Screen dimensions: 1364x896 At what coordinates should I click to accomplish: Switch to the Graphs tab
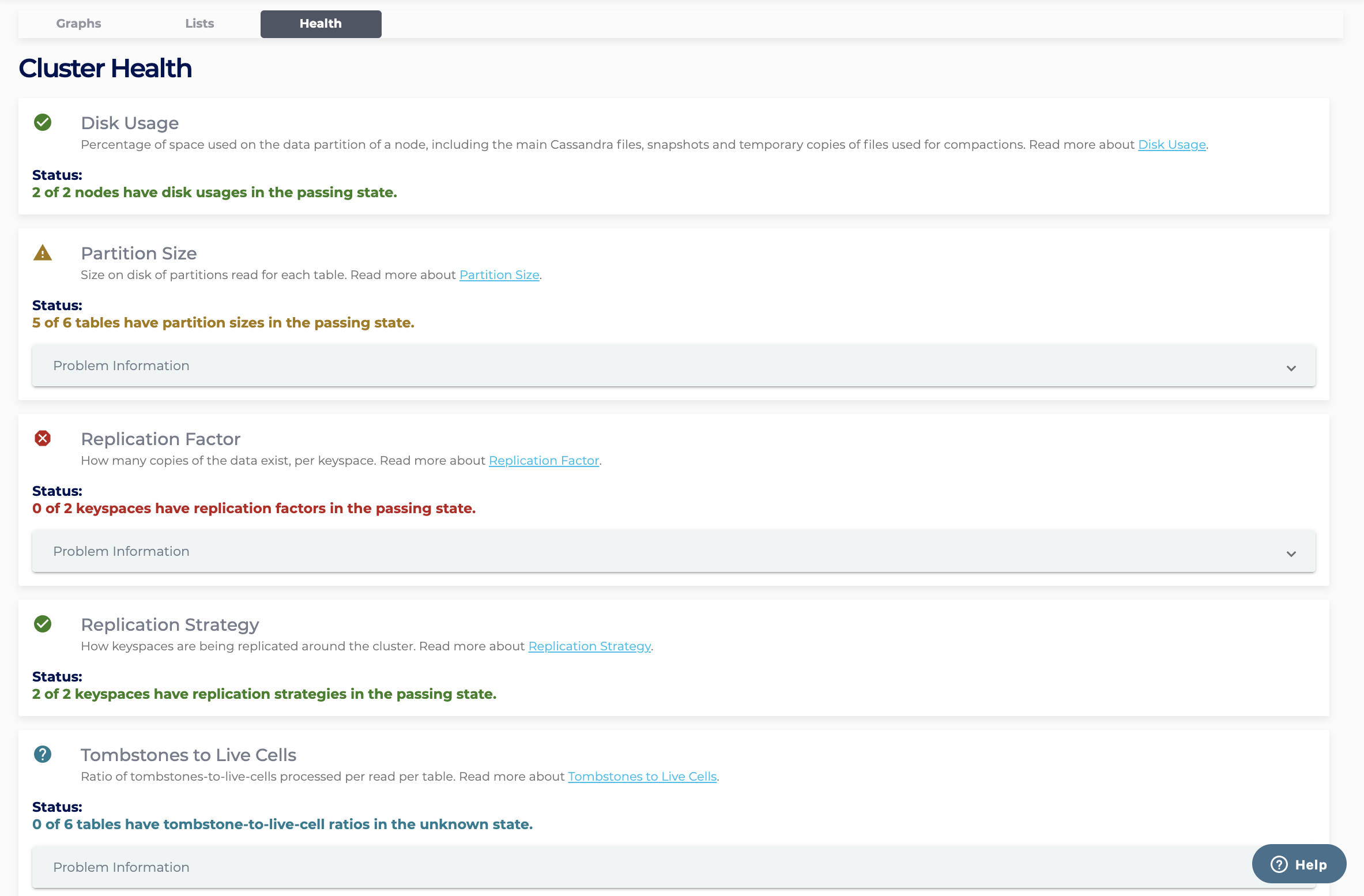(x=78, y=24)
